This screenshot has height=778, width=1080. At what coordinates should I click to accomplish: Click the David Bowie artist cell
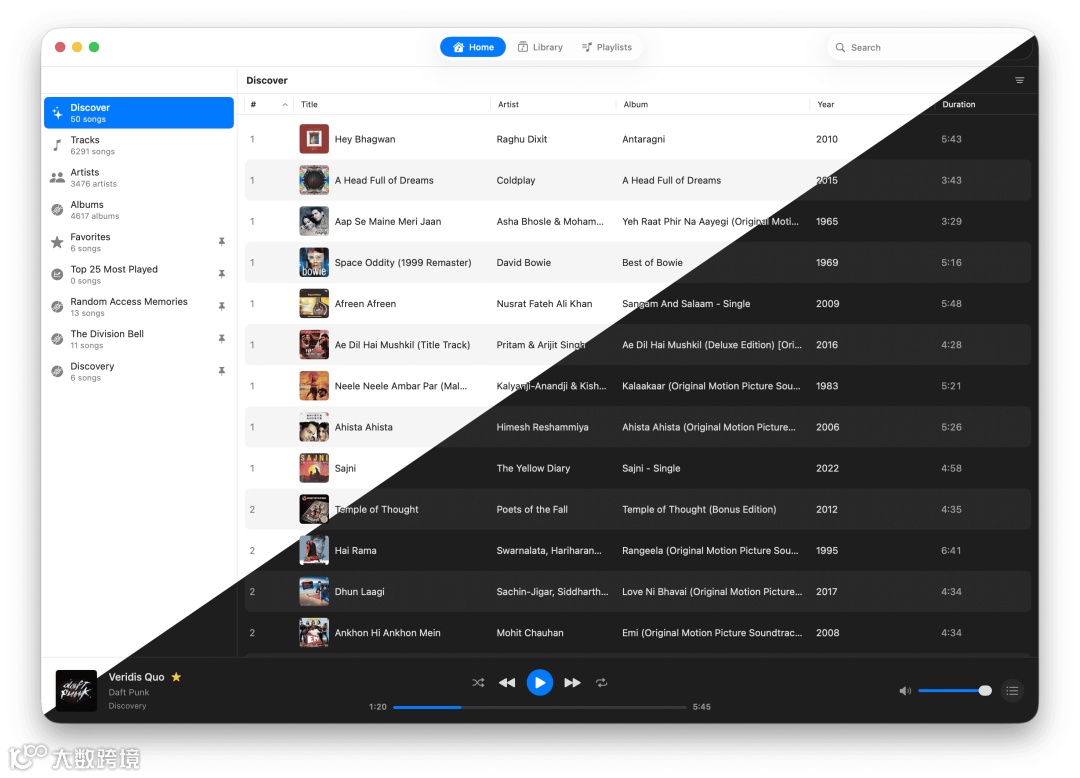523,262
